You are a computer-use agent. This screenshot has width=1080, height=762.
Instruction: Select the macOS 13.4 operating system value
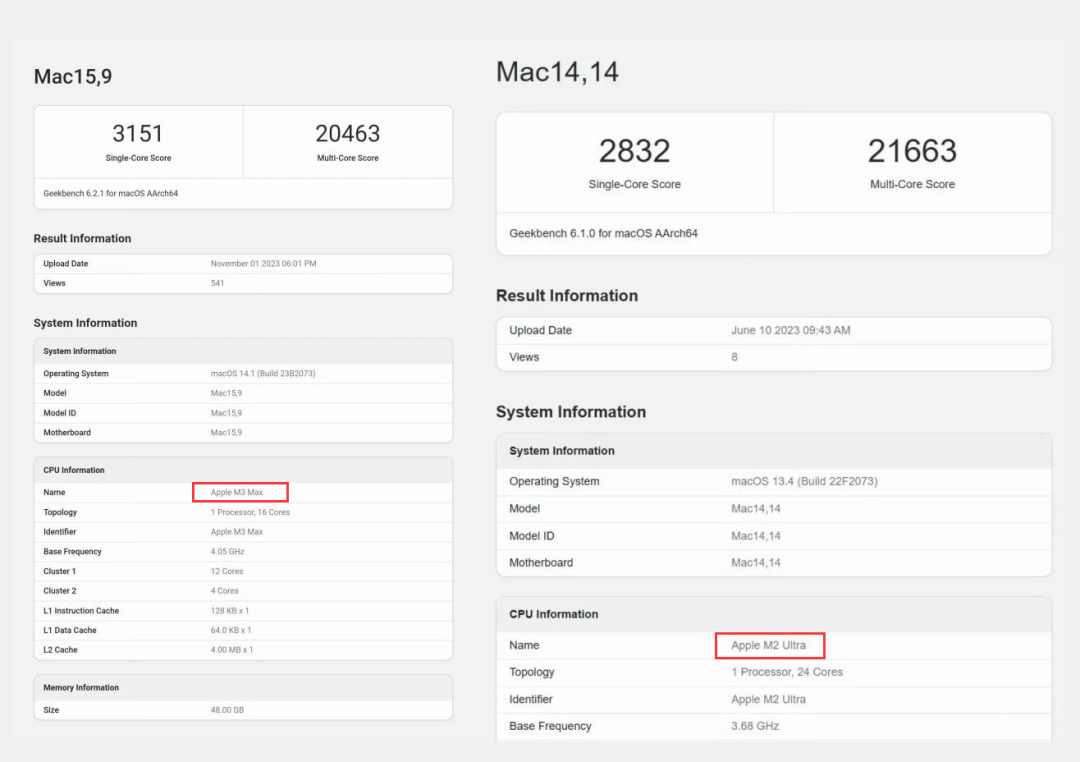[x=804, y=481]
